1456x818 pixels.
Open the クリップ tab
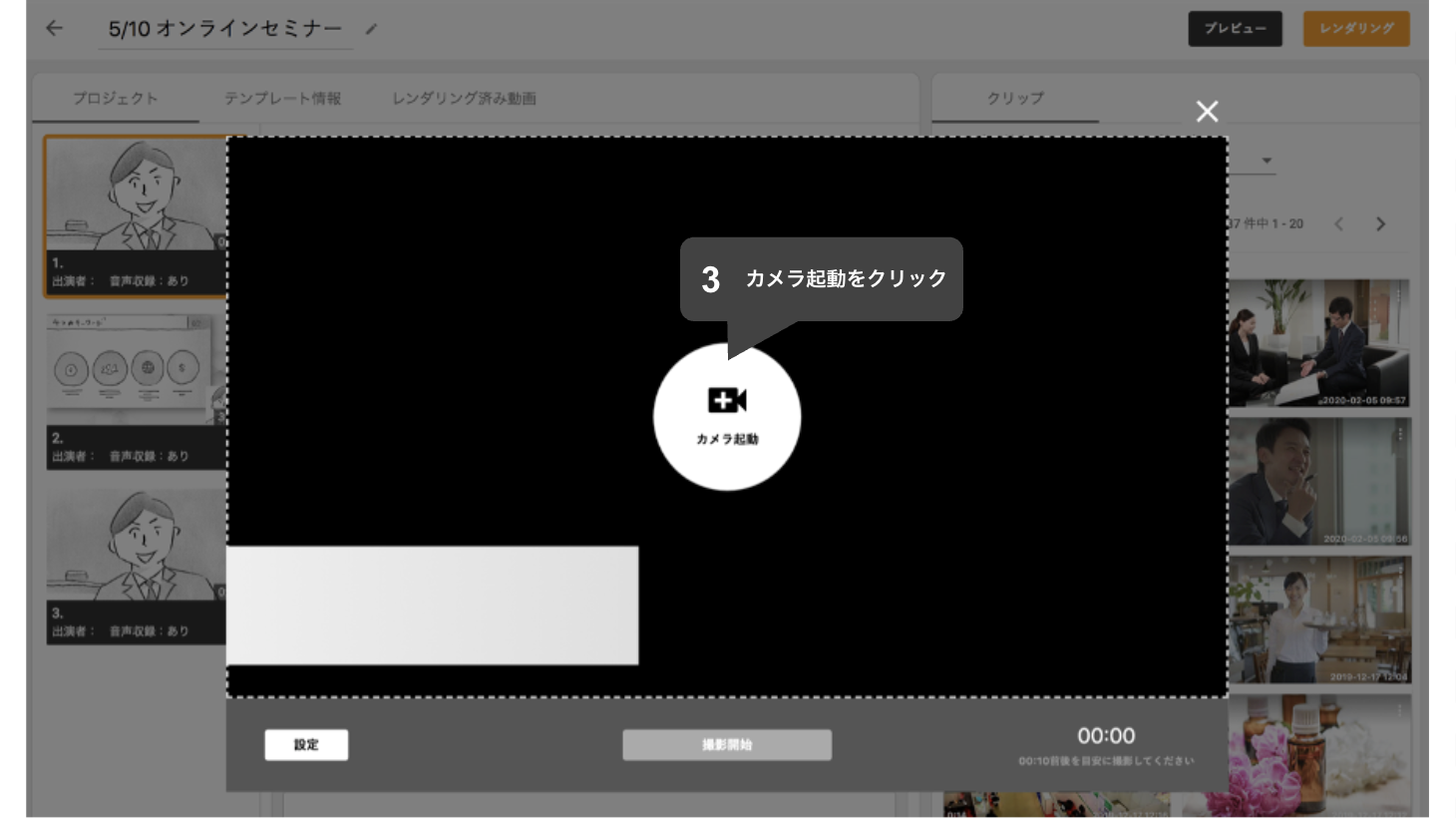coord(1013,98)
